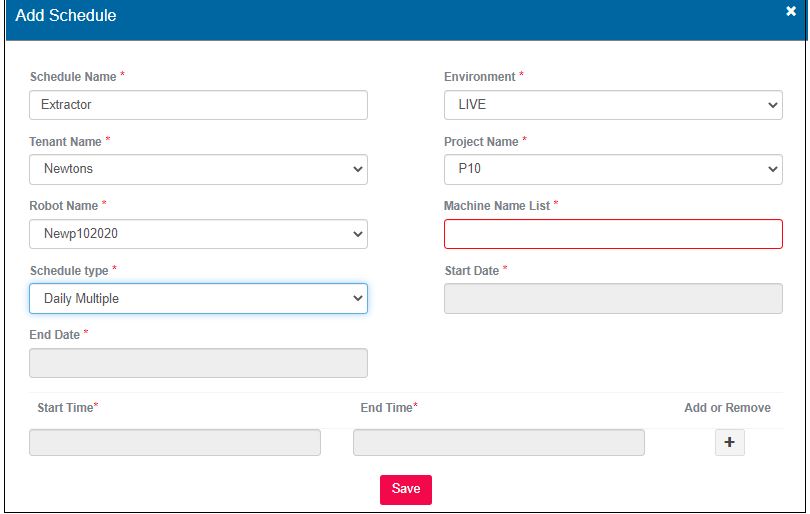Save the new schedule

point(405,489)
